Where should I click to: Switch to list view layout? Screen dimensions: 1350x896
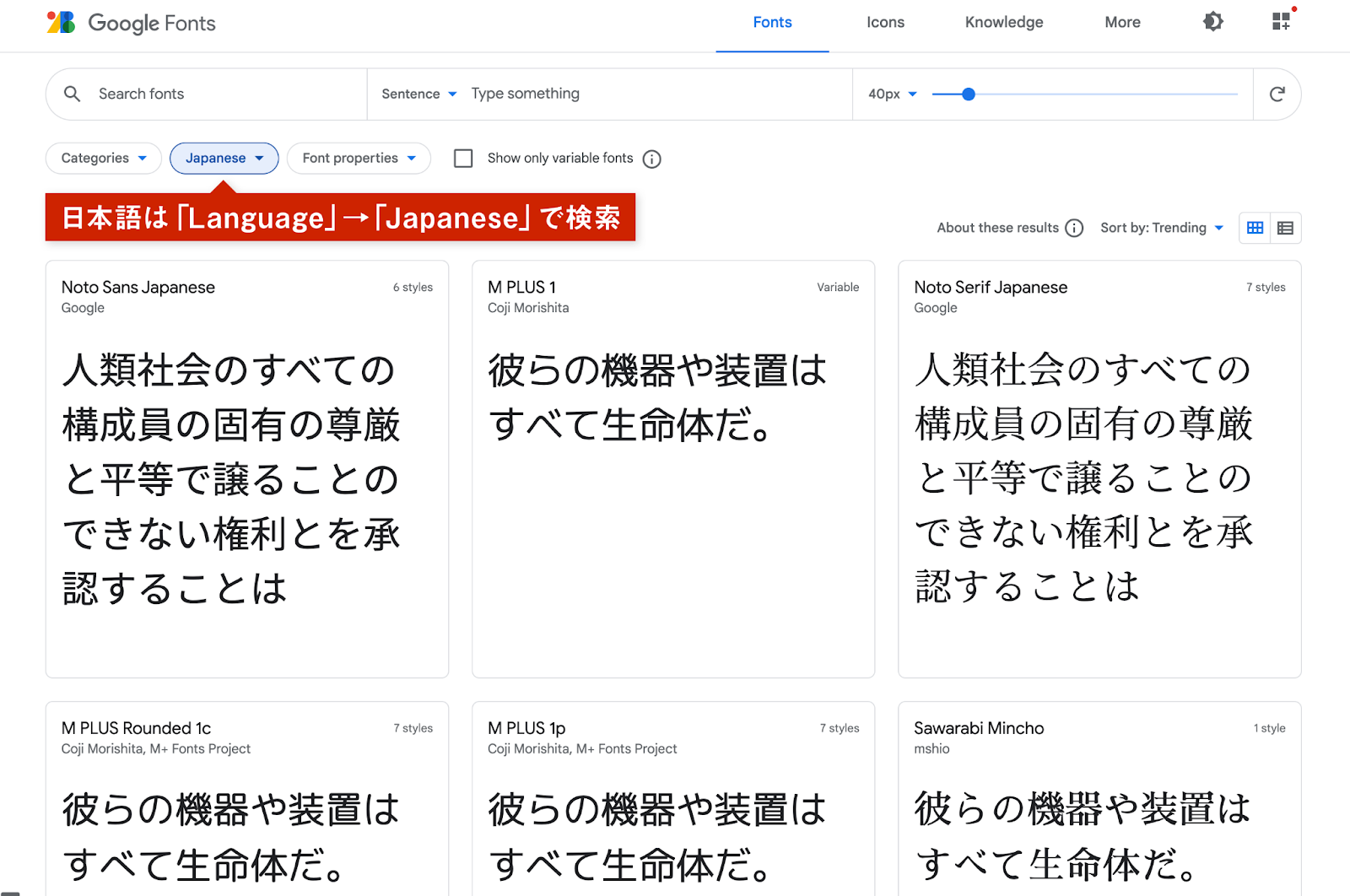(x=1285, y=228)
